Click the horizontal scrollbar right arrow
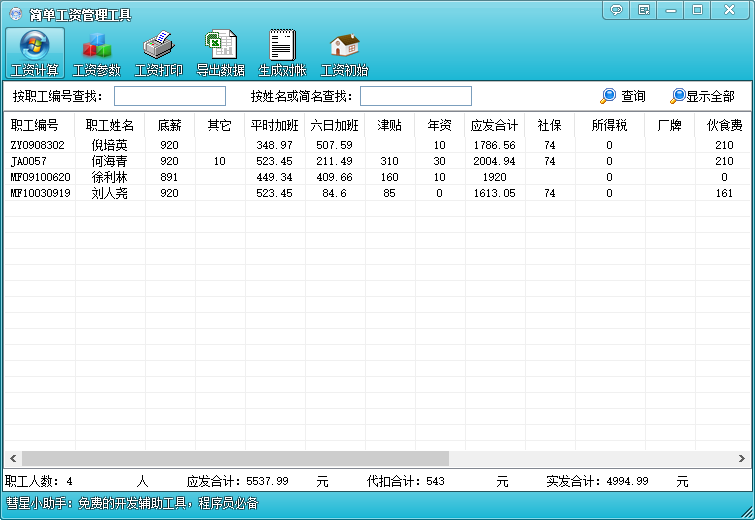Viewport: 755px width, 520px height. coord(742,458)
